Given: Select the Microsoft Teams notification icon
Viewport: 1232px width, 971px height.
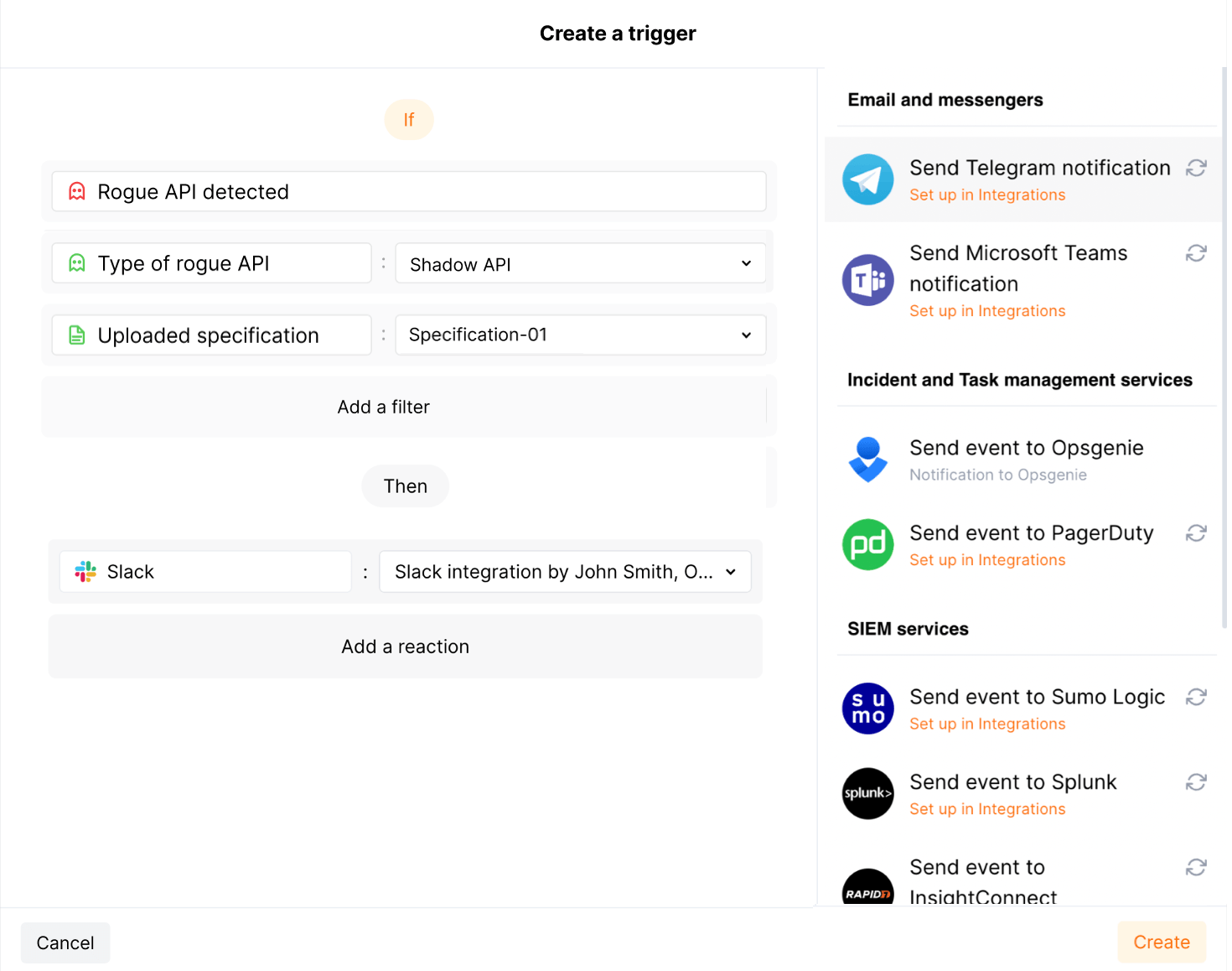Looking at the screenshot, I should (867, 279).
